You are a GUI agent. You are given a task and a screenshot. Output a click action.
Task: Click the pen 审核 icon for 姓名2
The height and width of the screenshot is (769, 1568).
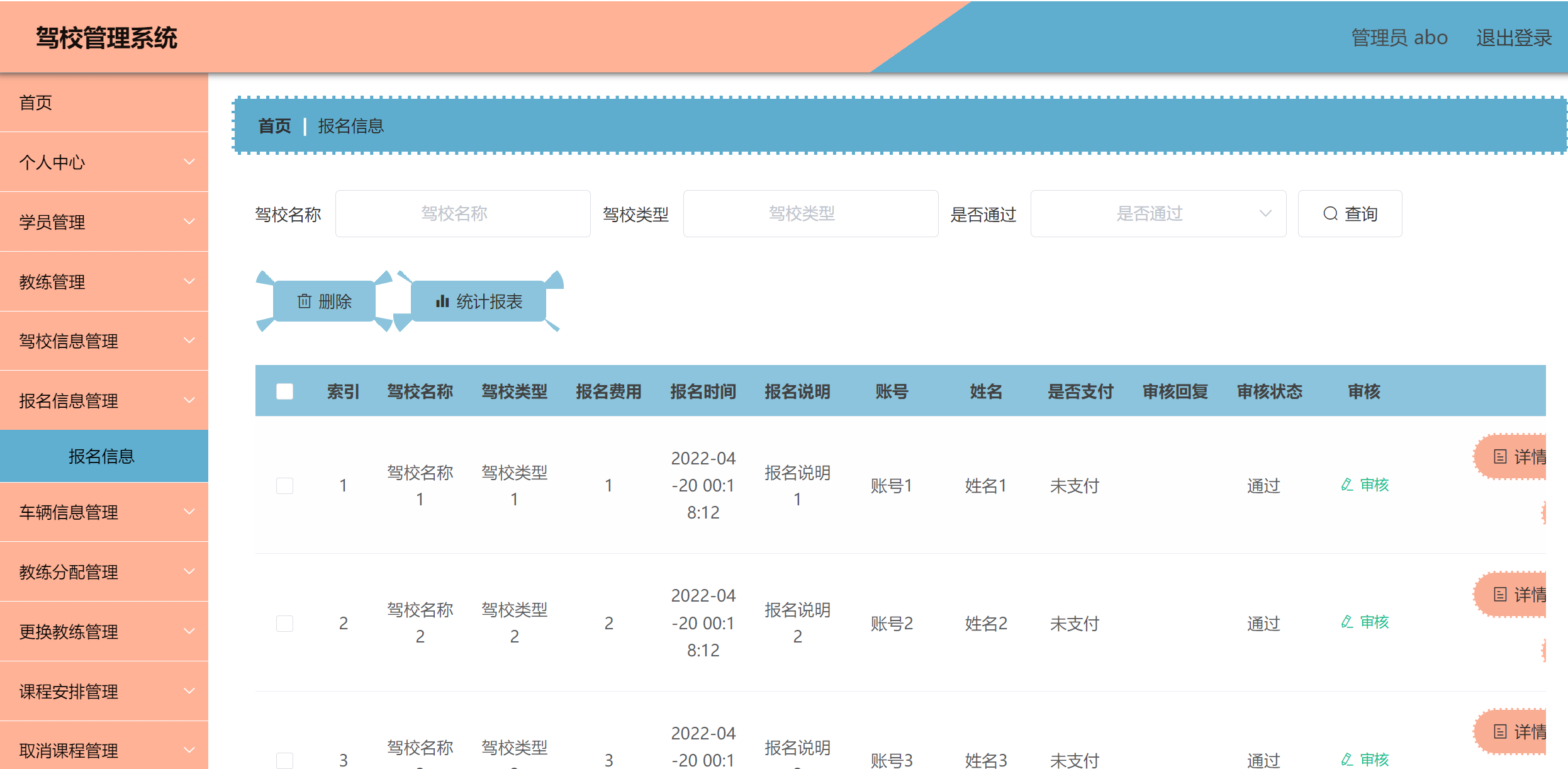coord(1364,622)
